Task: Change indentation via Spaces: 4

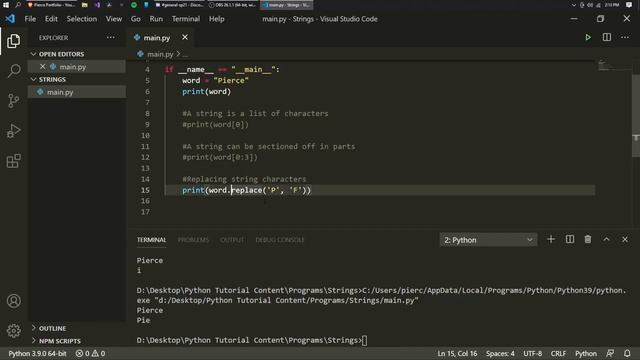Action: 500,353
